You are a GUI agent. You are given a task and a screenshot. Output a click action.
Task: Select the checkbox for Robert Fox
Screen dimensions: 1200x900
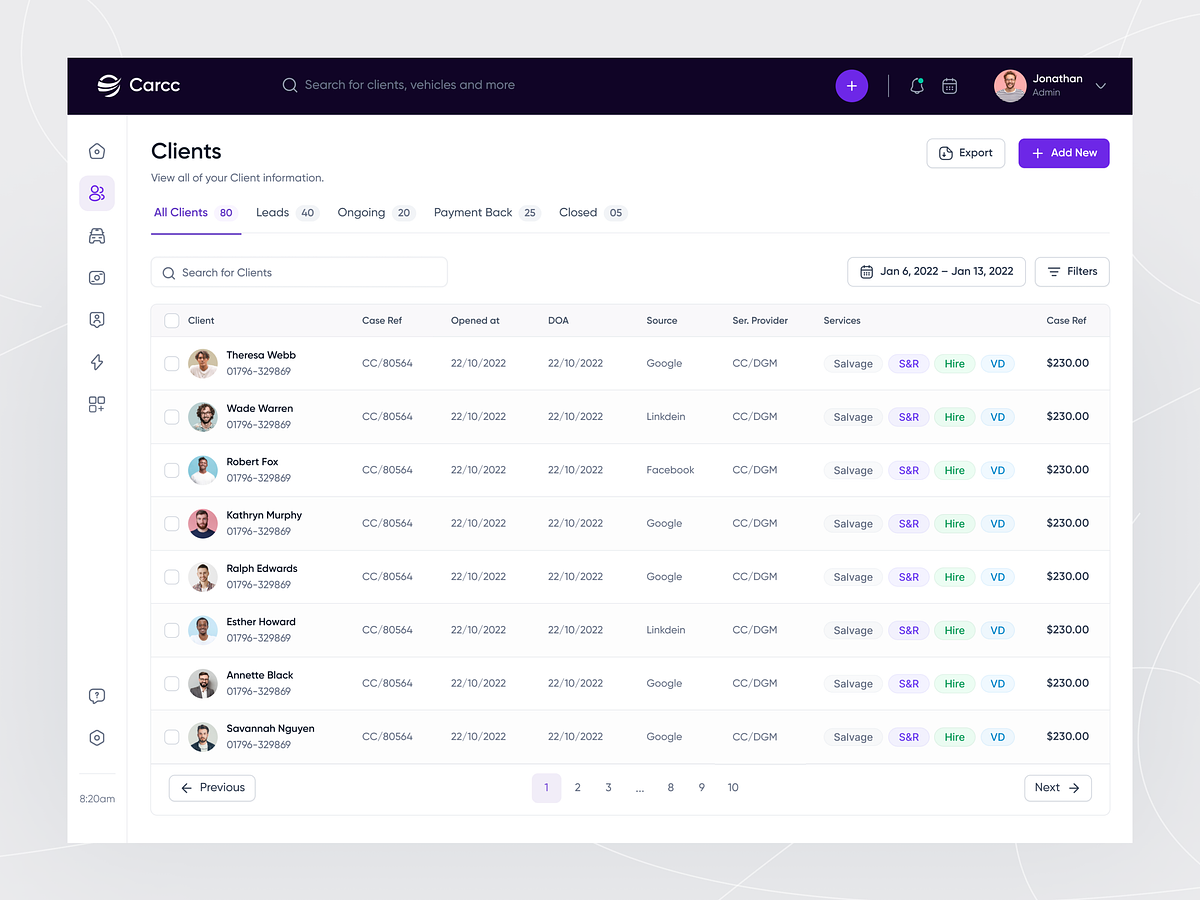[172, 470]
